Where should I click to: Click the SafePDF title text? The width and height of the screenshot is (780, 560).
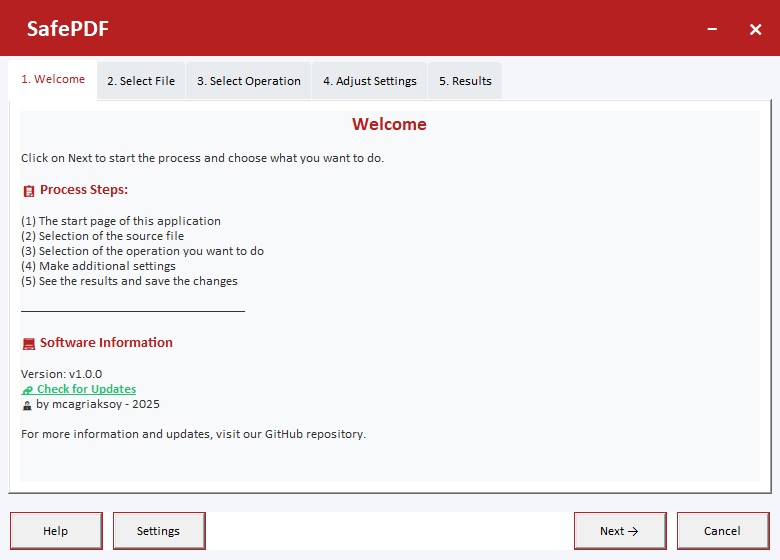tap(68, 29)
